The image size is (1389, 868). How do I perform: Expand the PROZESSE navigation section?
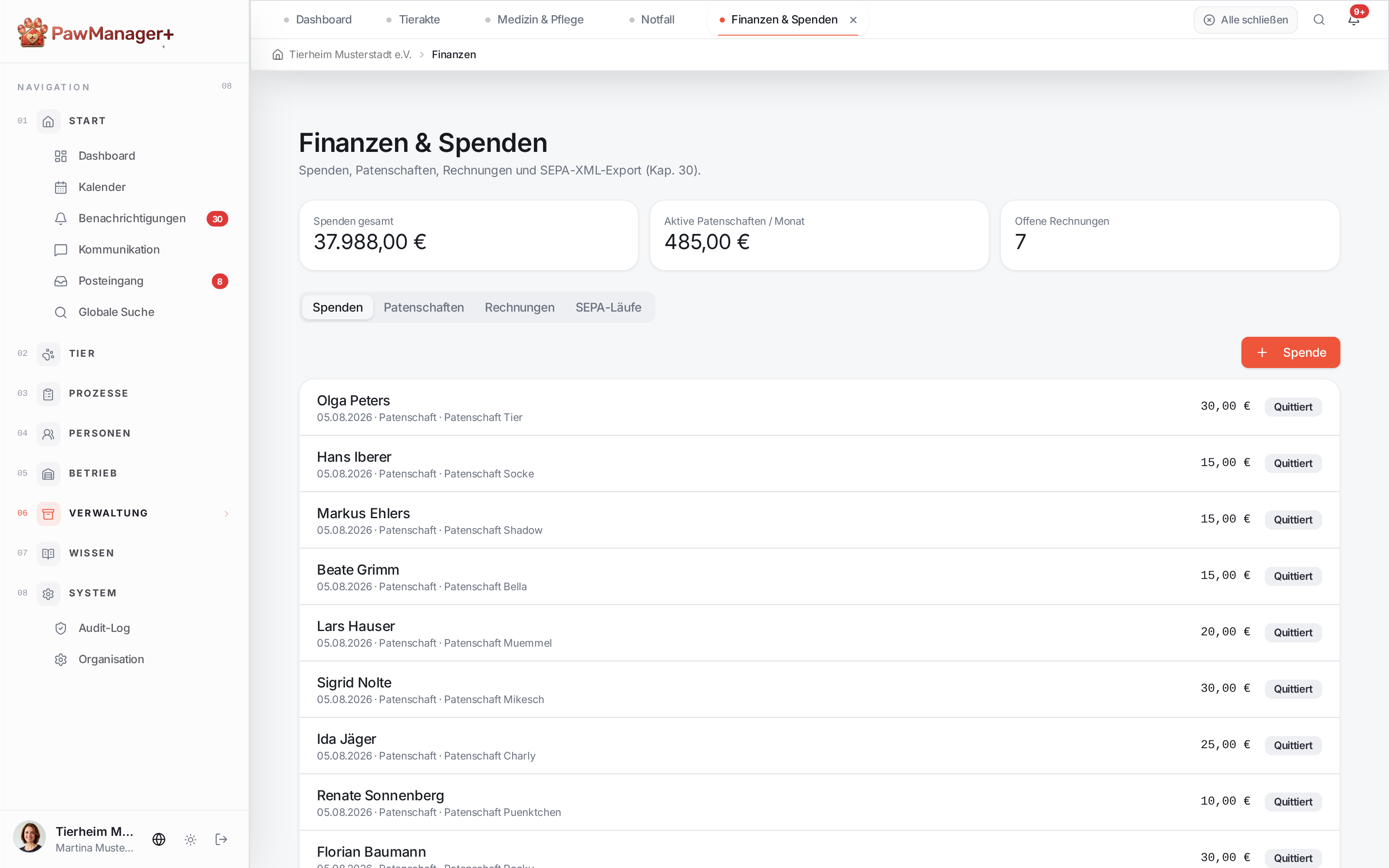pyautogui.click(x=125, y=394)
